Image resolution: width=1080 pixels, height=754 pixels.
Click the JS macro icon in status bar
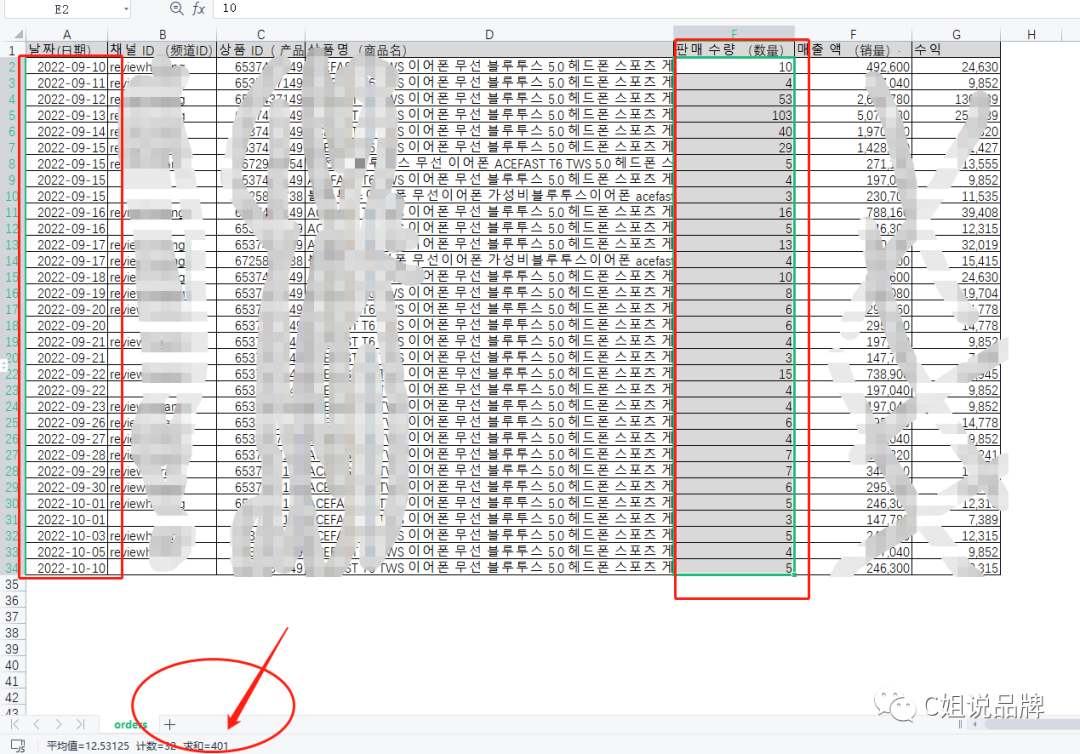point(18,745)
